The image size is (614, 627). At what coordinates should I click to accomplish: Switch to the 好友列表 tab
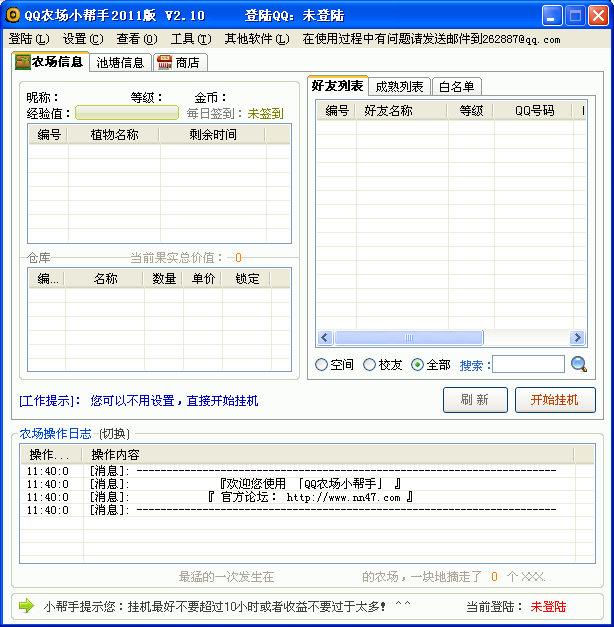(x=338, y=86)
